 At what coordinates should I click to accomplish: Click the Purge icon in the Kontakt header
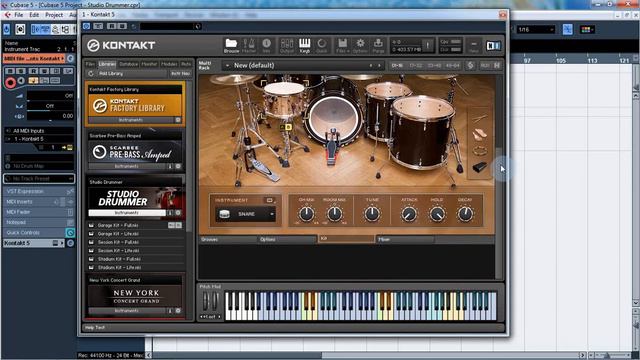point(378,45)
